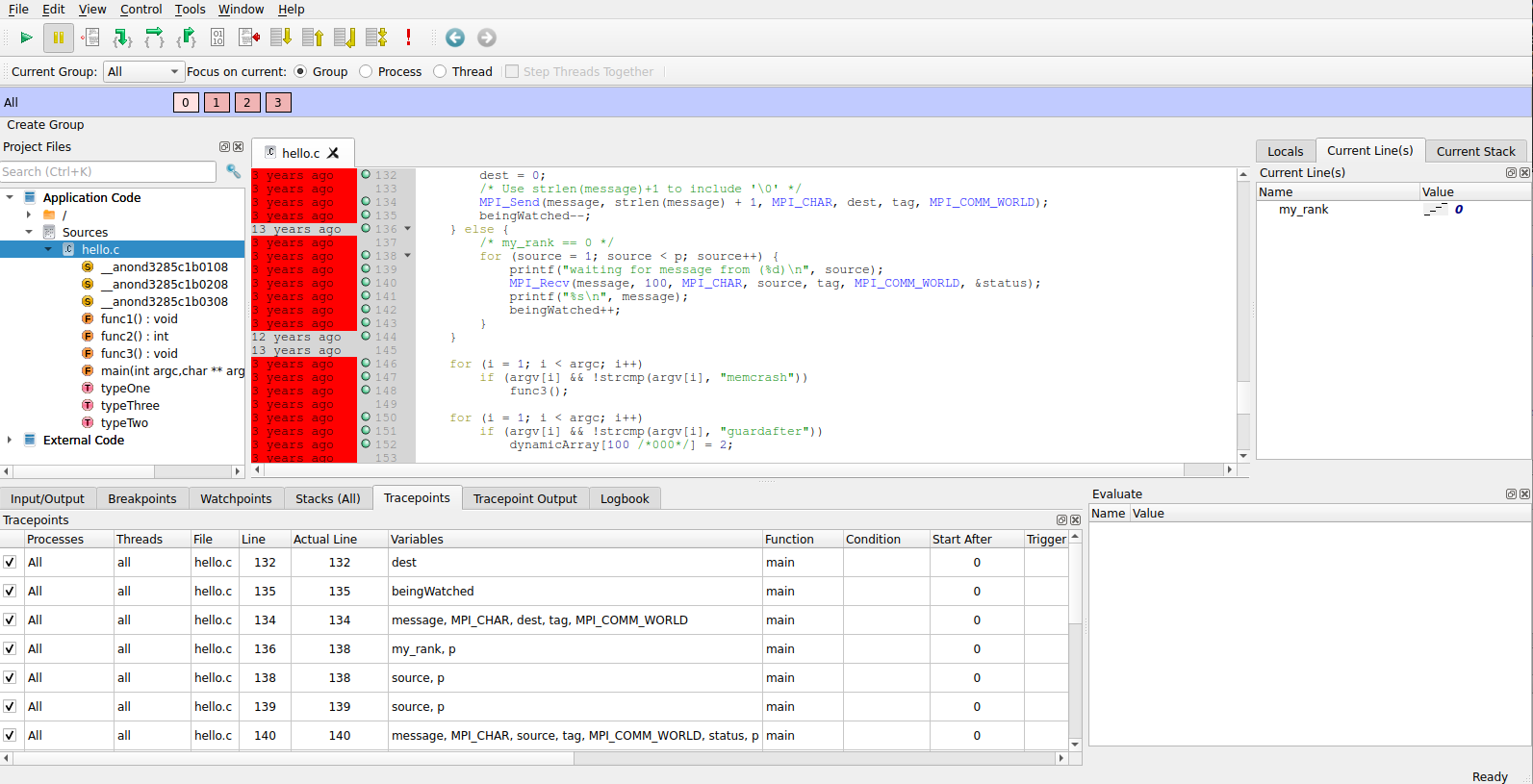Click the Align Stack Frames icon
Image resolution: width=1533 pixels, height=784 pixels.
point(376,38)
